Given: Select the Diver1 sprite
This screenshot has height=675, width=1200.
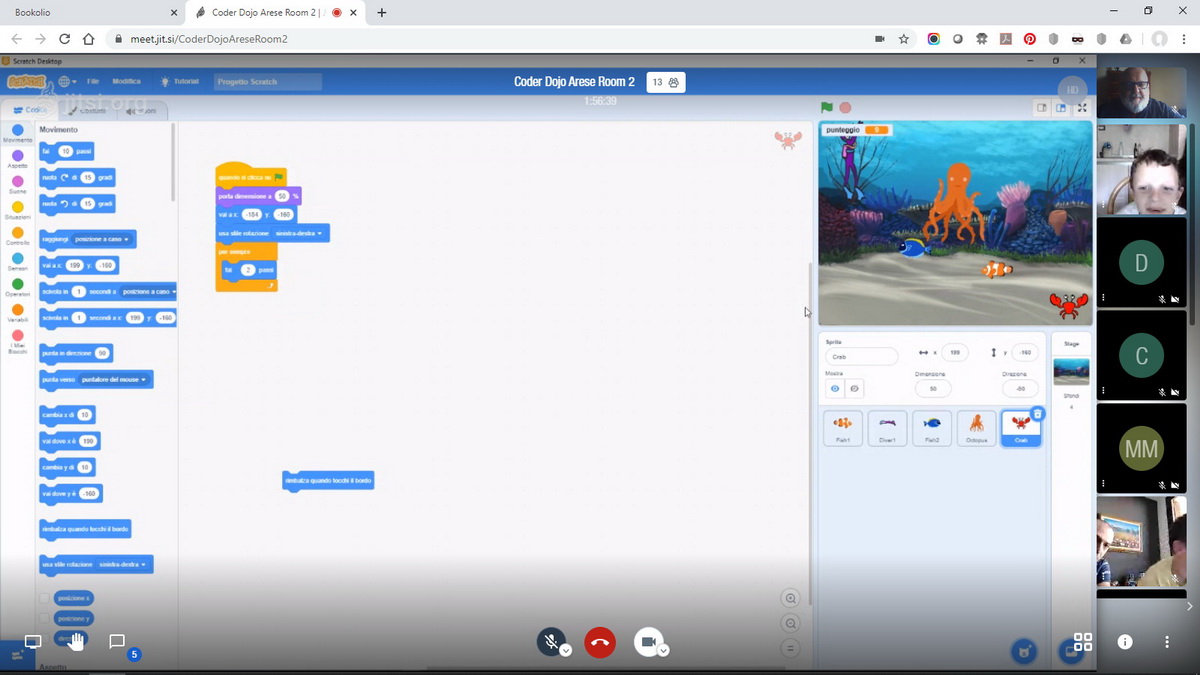Looking at the screenshot, I should [887, 428].
